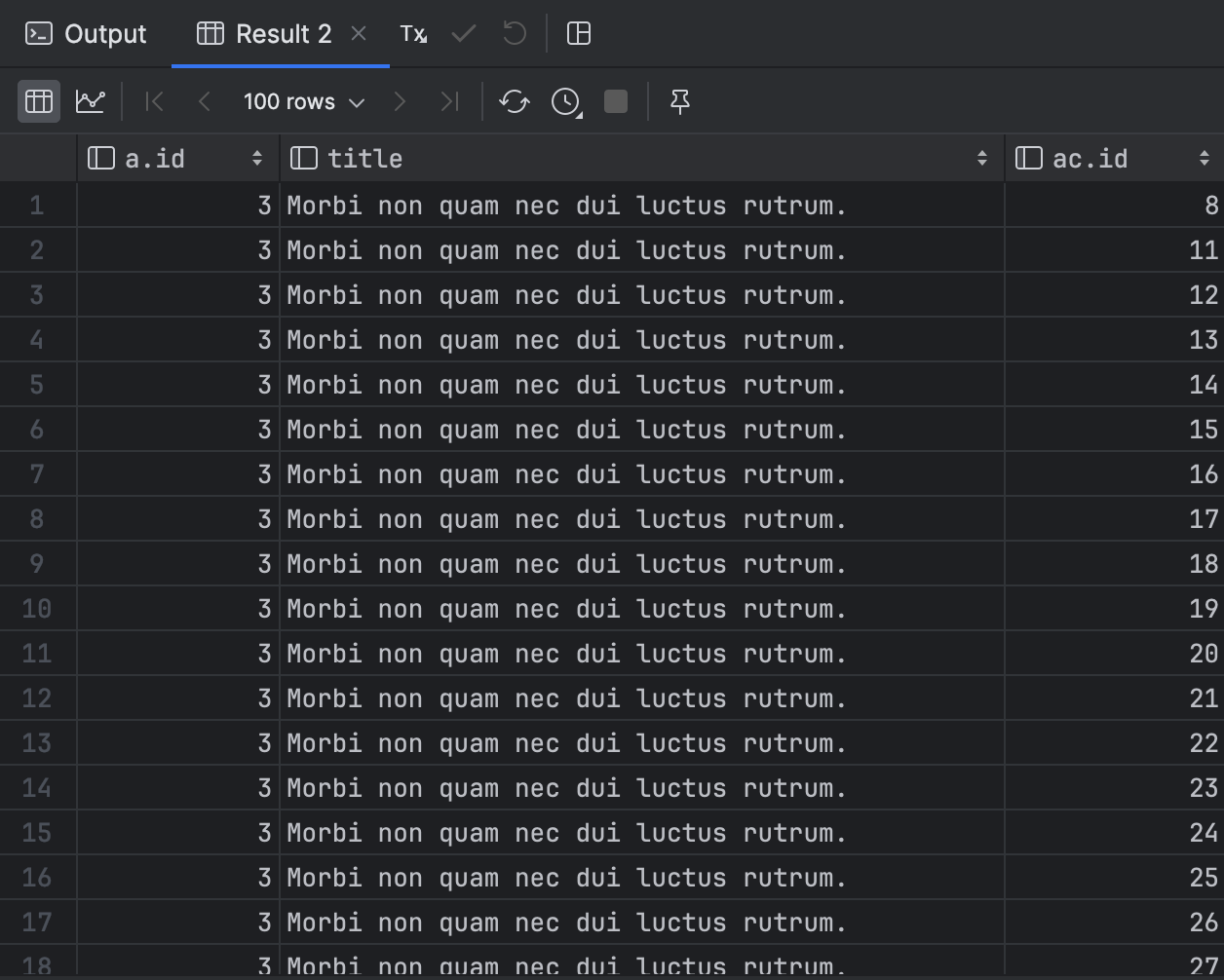Click the title cell in row 12
1224x980 pixels.
642,698
